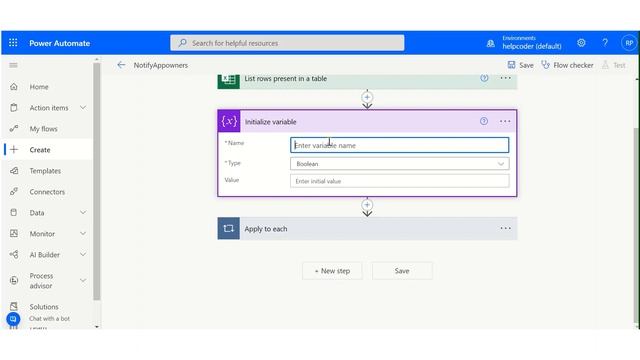640x360 pixels.
Task: Collapse the Initialize variable step header
Action: (367, 121)
